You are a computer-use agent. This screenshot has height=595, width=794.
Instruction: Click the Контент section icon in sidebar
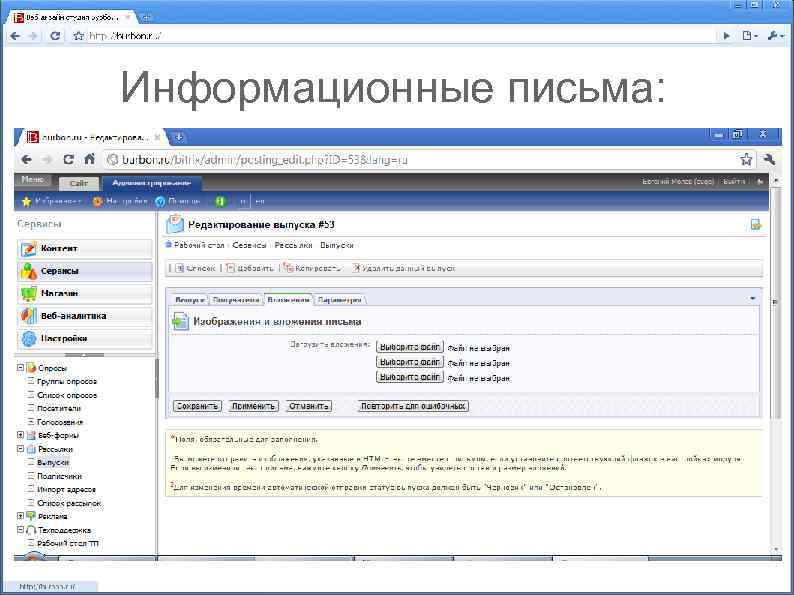coord(28,249)
